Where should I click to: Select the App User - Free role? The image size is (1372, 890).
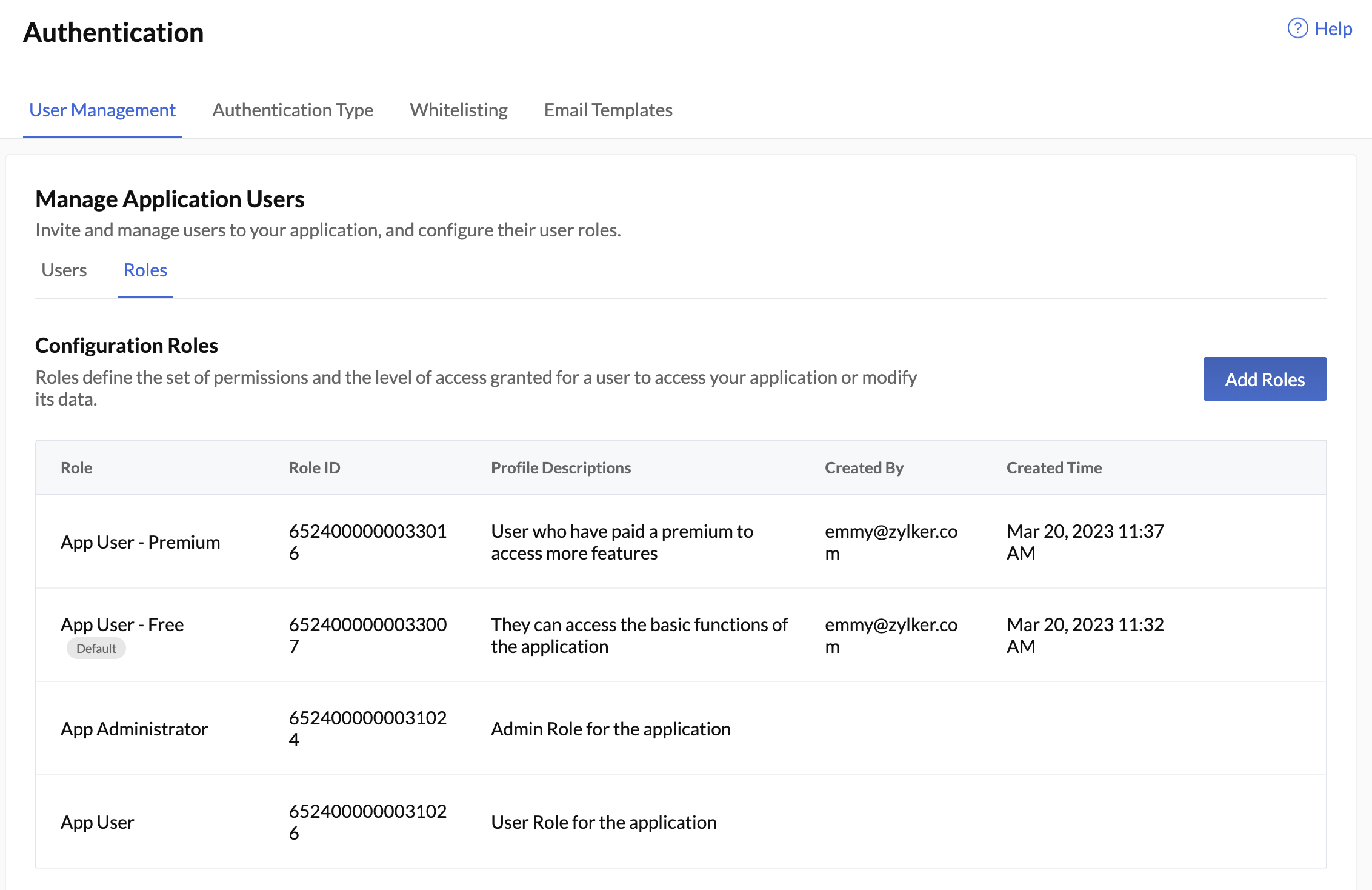coord(122,624)
